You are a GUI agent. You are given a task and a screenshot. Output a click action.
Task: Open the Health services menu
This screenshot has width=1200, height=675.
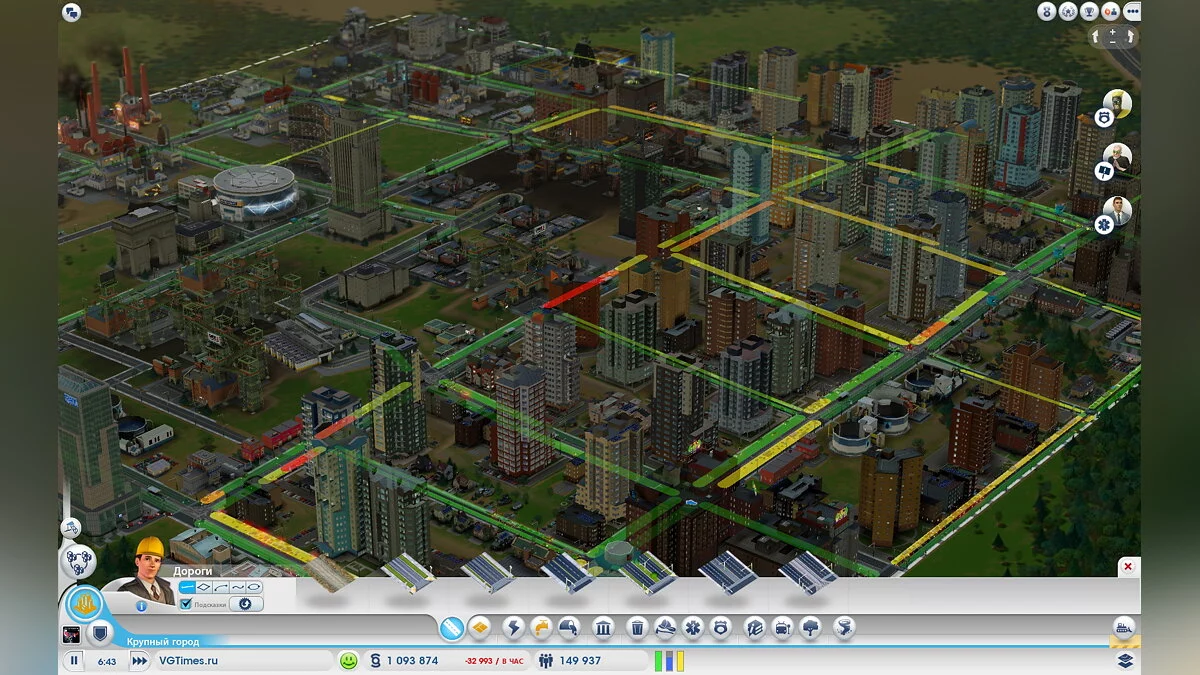pyautogui.click(x=693, y=628)
